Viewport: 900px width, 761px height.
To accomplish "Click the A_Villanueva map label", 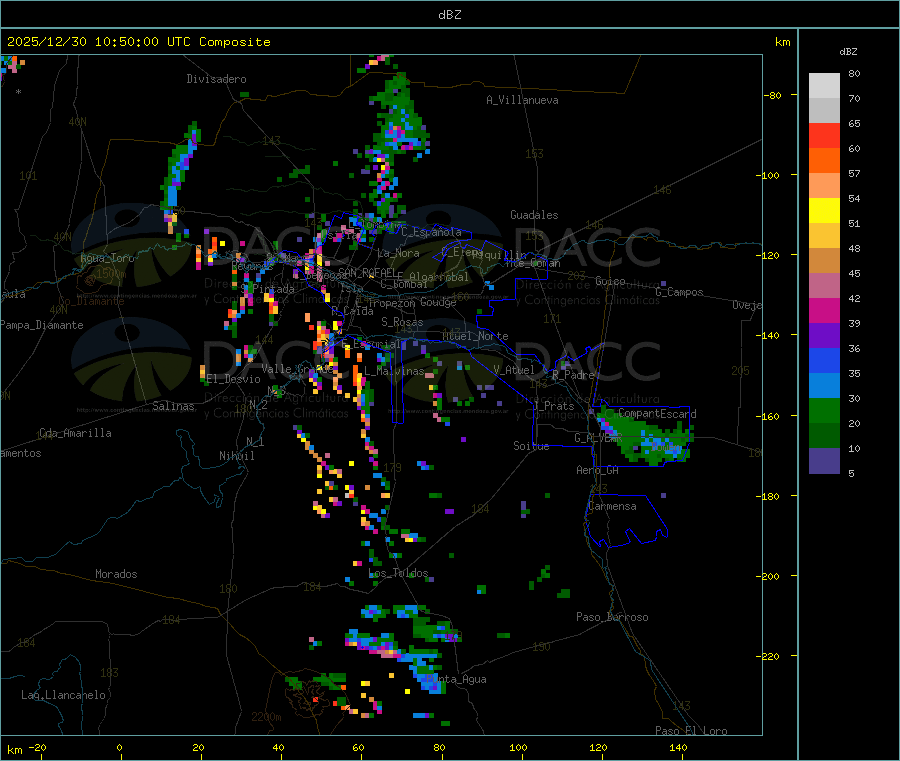I will [x=522, y=100].
